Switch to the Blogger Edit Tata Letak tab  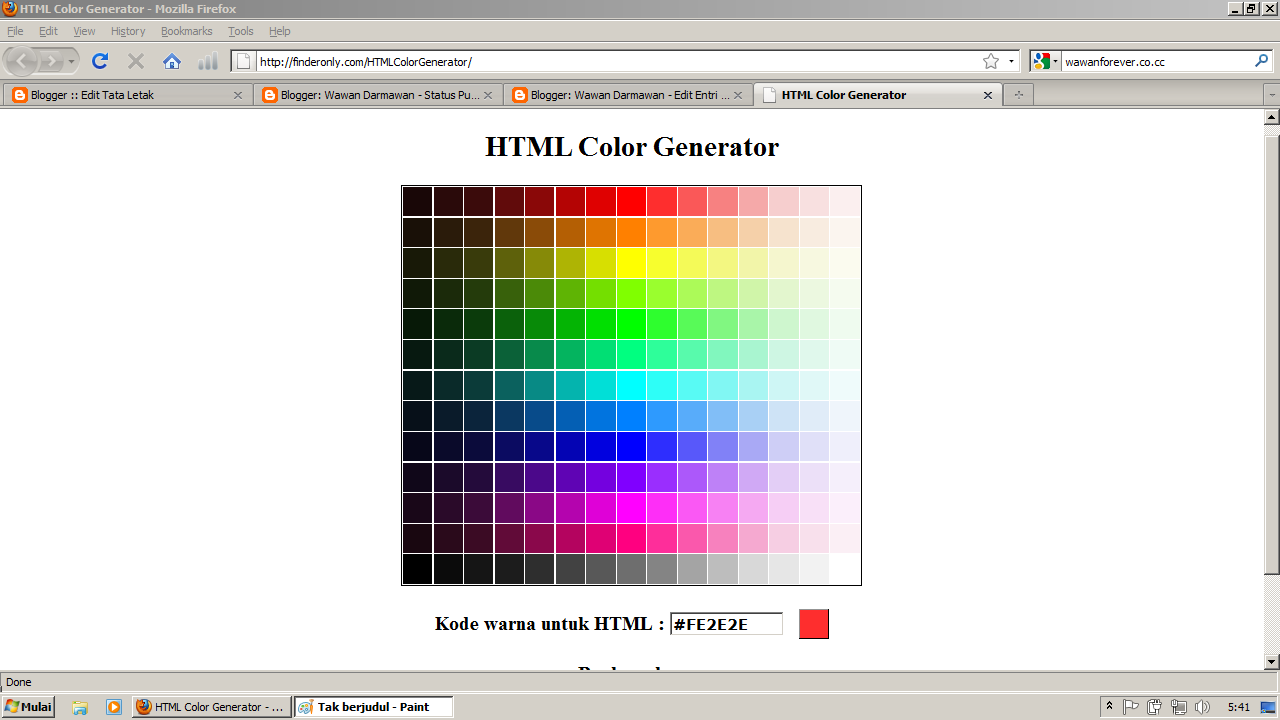[127, 95]
